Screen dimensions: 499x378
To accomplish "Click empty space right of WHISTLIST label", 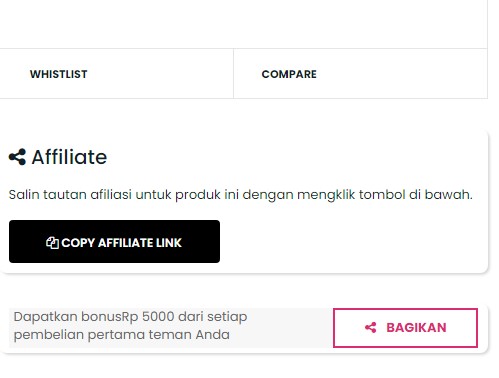I will click(160, 74).
